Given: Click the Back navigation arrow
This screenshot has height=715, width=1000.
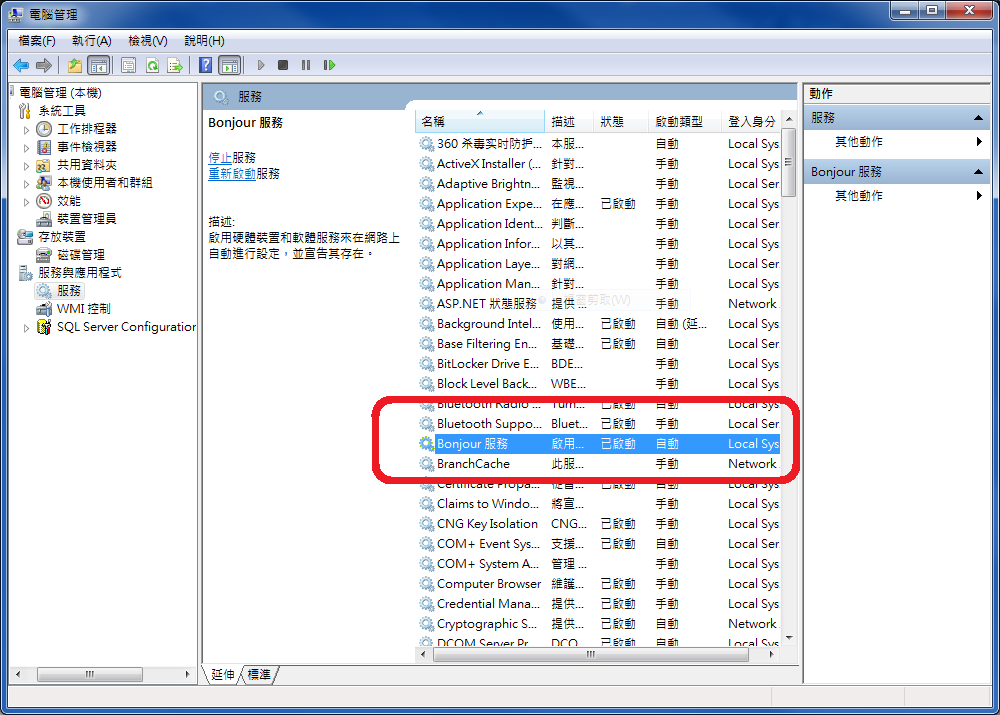Looking at the screenshot, I should (20, 64).
